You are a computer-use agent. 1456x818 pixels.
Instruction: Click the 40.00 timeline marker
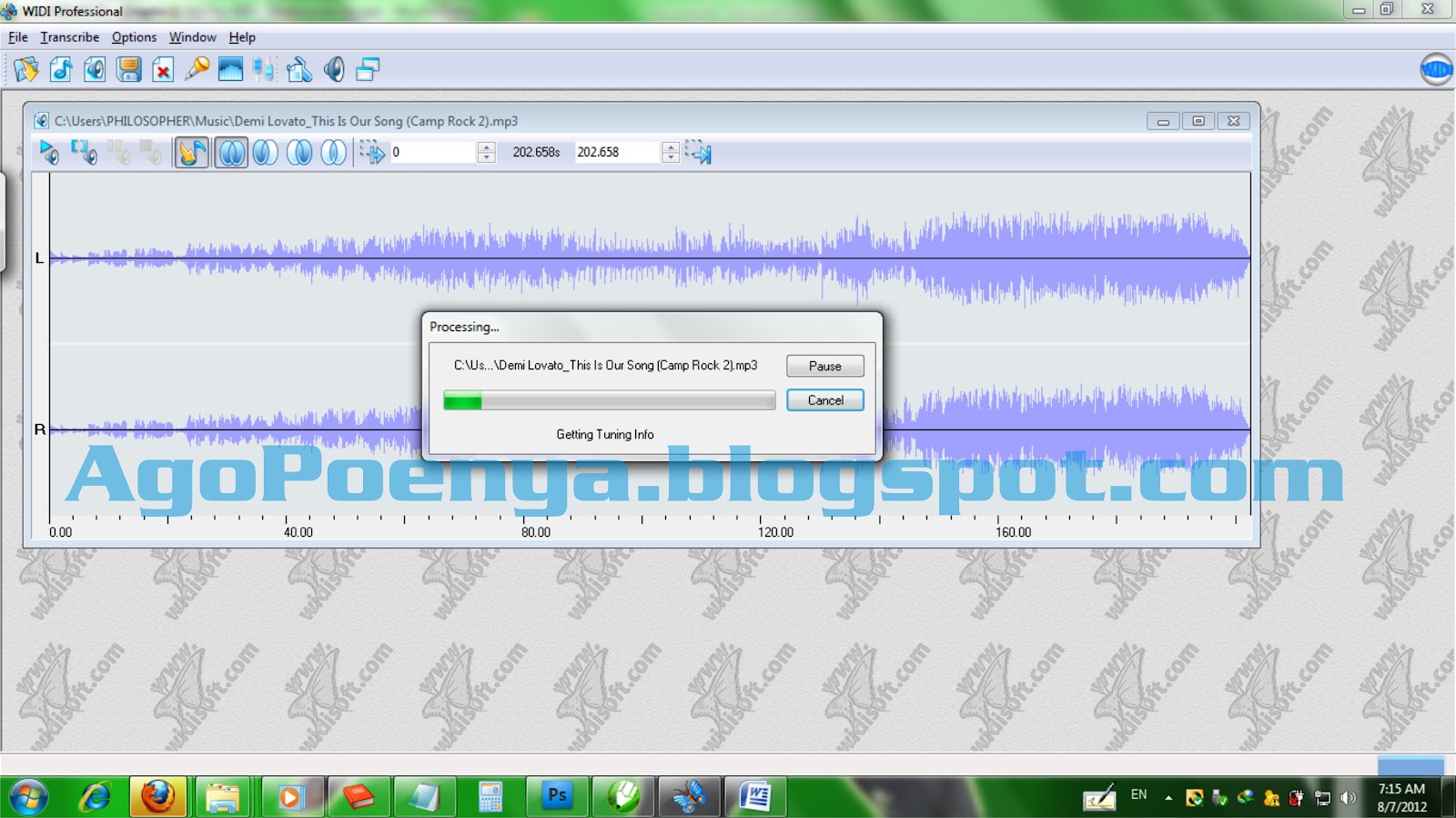click(298, 532)
